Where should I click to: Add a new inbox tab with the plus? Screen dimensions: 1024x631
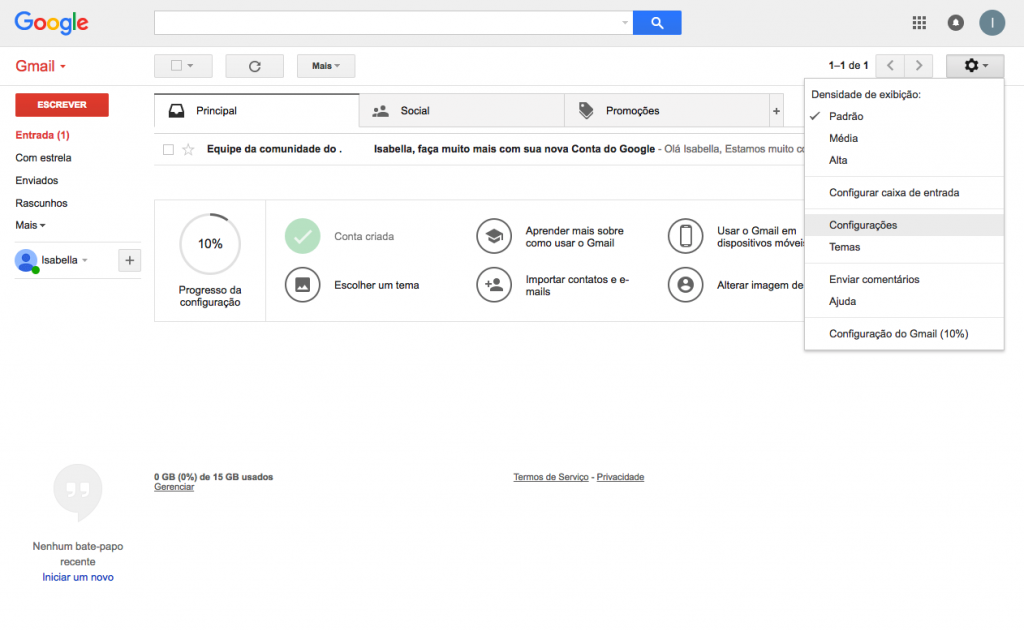776,111
